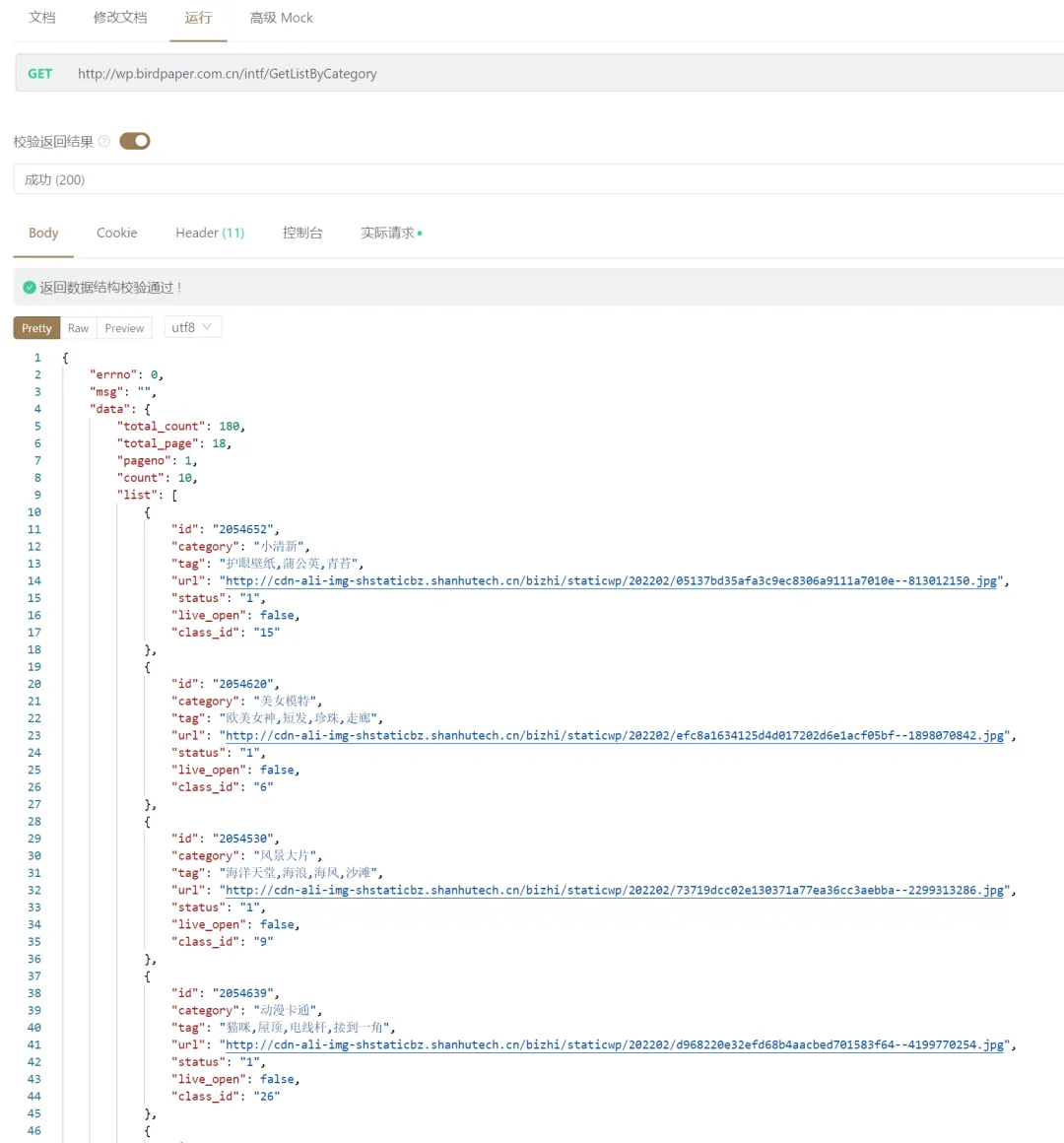Click the green validation success checkmark icon
The width and height of the screenshot is (1064, 1143).
[30, 288]
